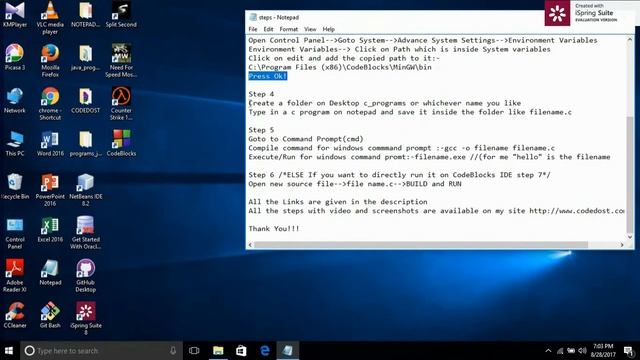The width and height of the screenshot is (640, 360).
Task: Launch Word 2016 desktop shortcut
Action: pos(50,143)
